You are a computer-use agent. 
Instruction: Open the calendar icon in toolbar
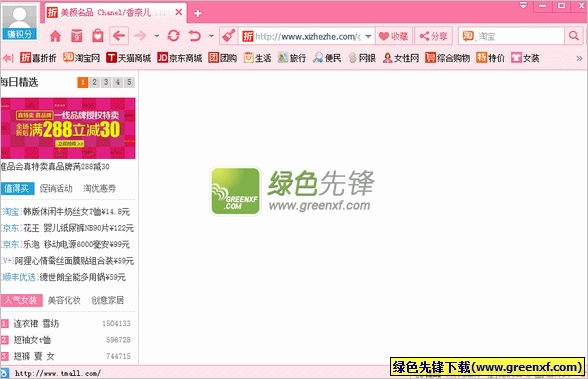tap(76, 36)
